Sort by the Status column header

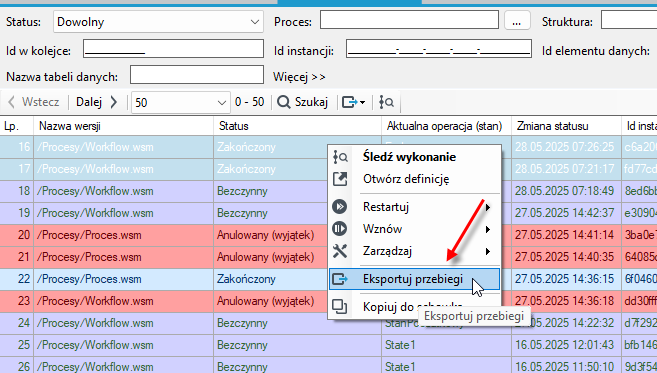[x=297, y=126]
